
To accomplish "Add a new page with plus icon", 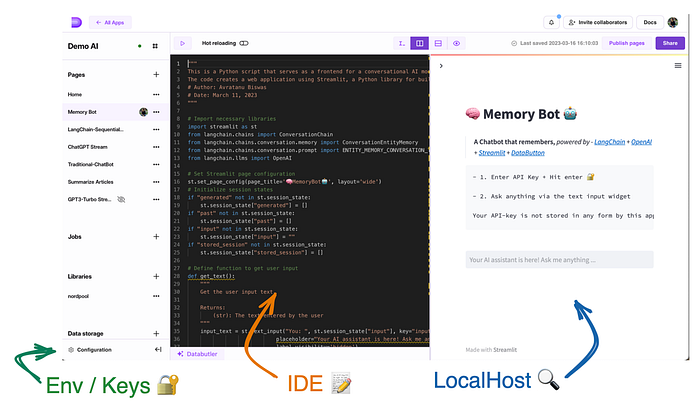I will pos(156,75).
